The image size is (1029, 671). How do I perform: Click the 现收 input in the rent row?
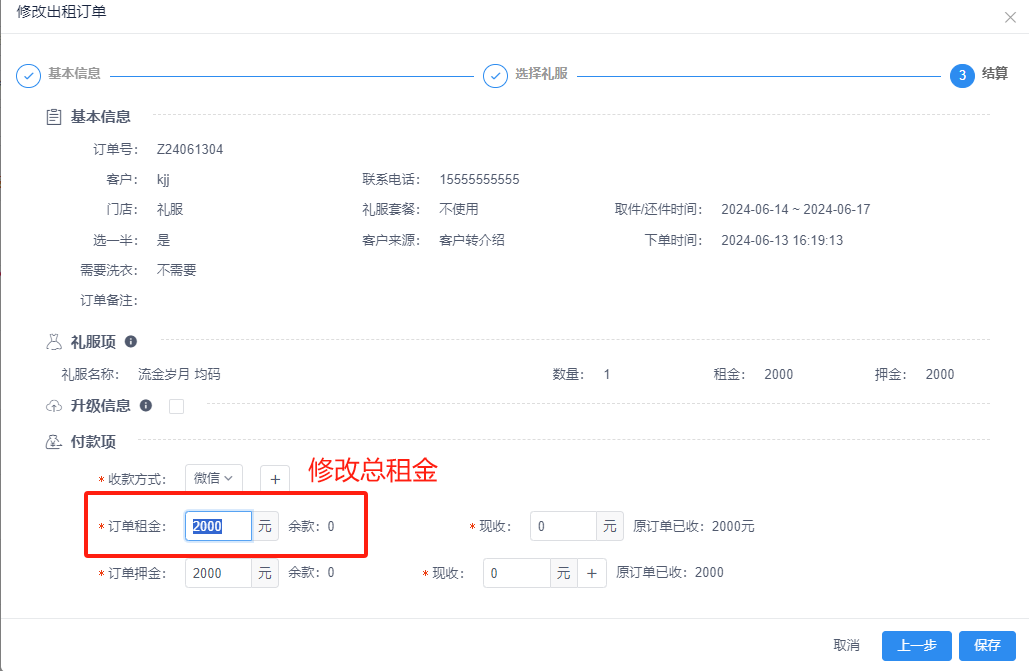click(561, 526)
